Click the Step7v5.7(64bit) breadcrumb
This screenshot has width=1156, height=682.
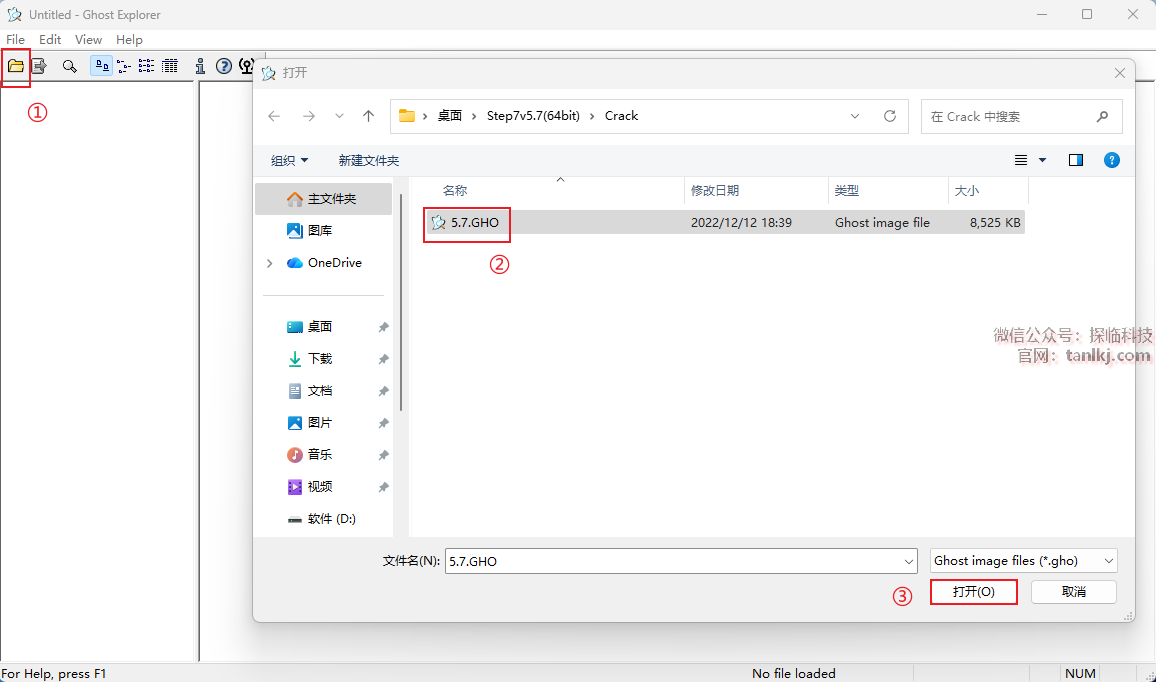[x=533, y=116]
